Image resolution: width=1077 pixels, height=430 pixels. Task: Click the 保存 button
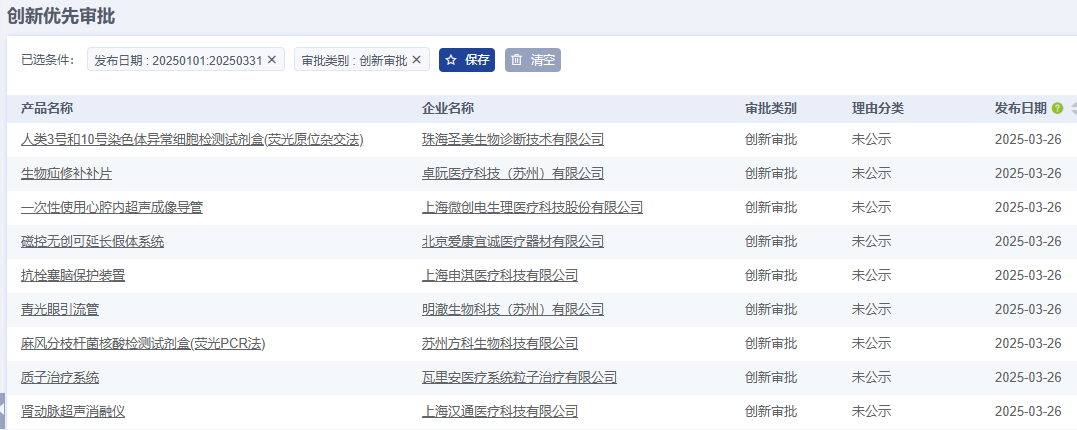[467, 60]
